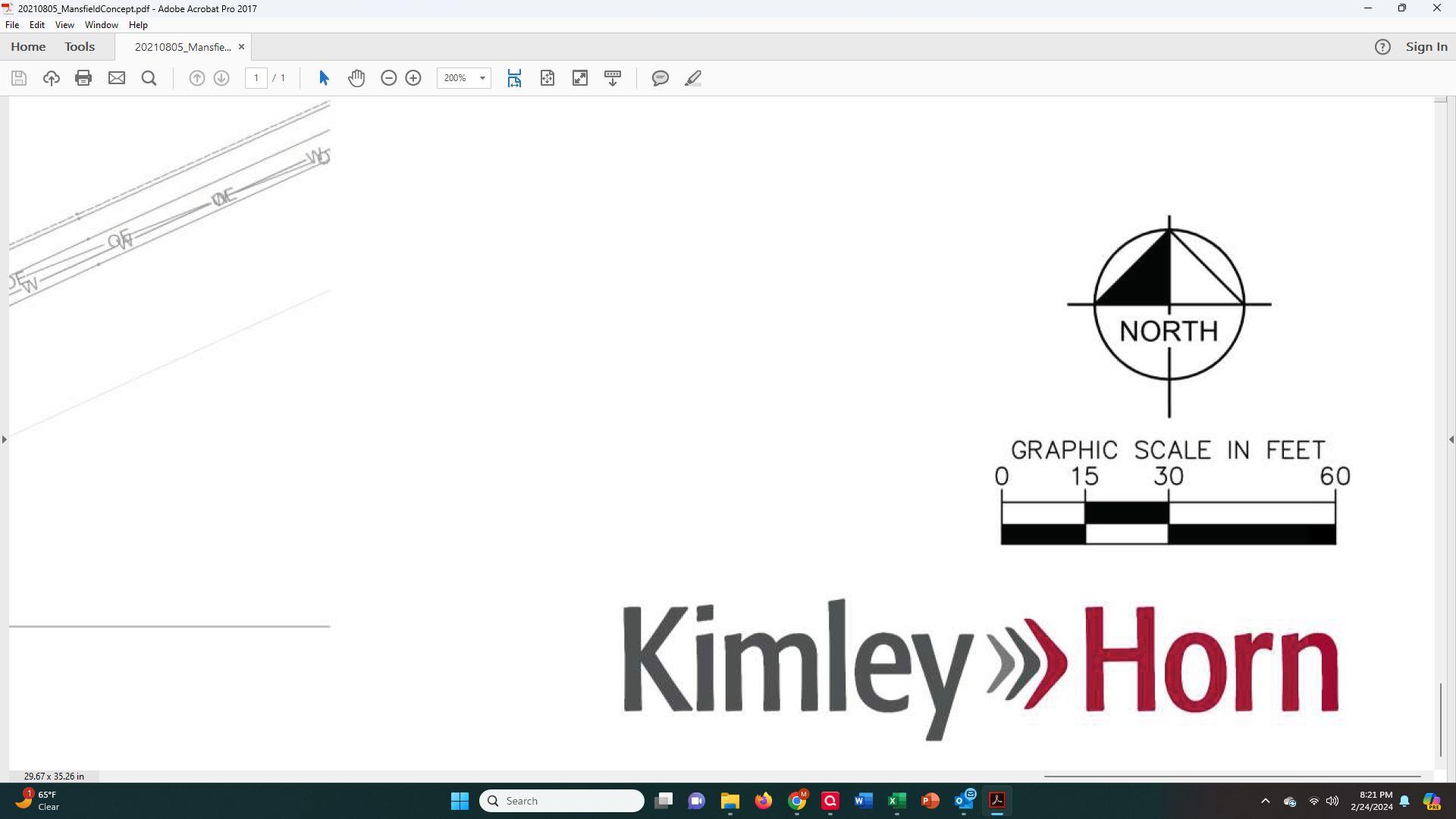Expand the right tools pane

(x=1451, y=439)
